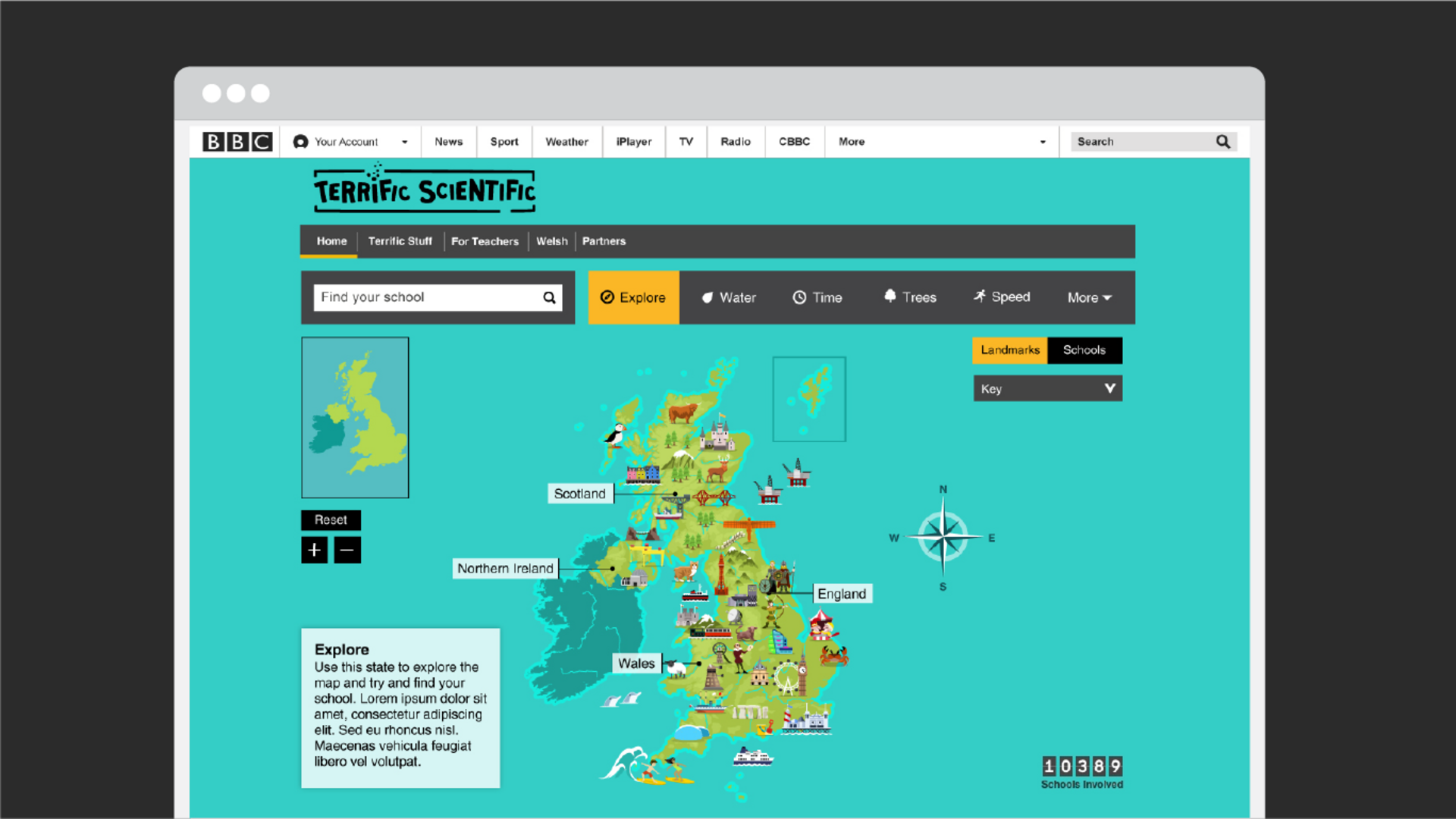Click the Wales map label
Screen dimensions: 1456x819
coord(636,664)
